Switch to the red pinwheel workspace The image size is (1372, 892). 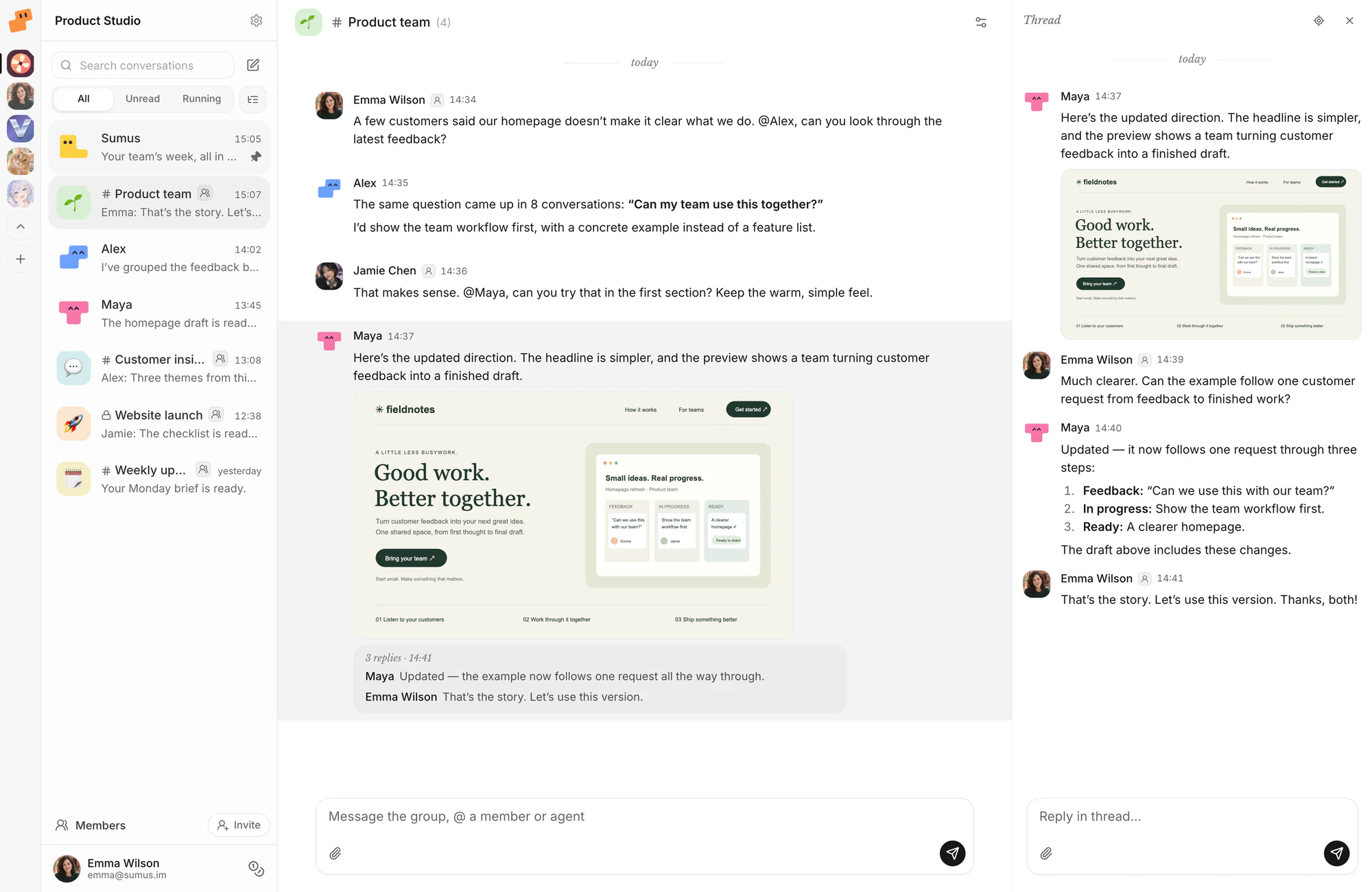tap(21, 64)
